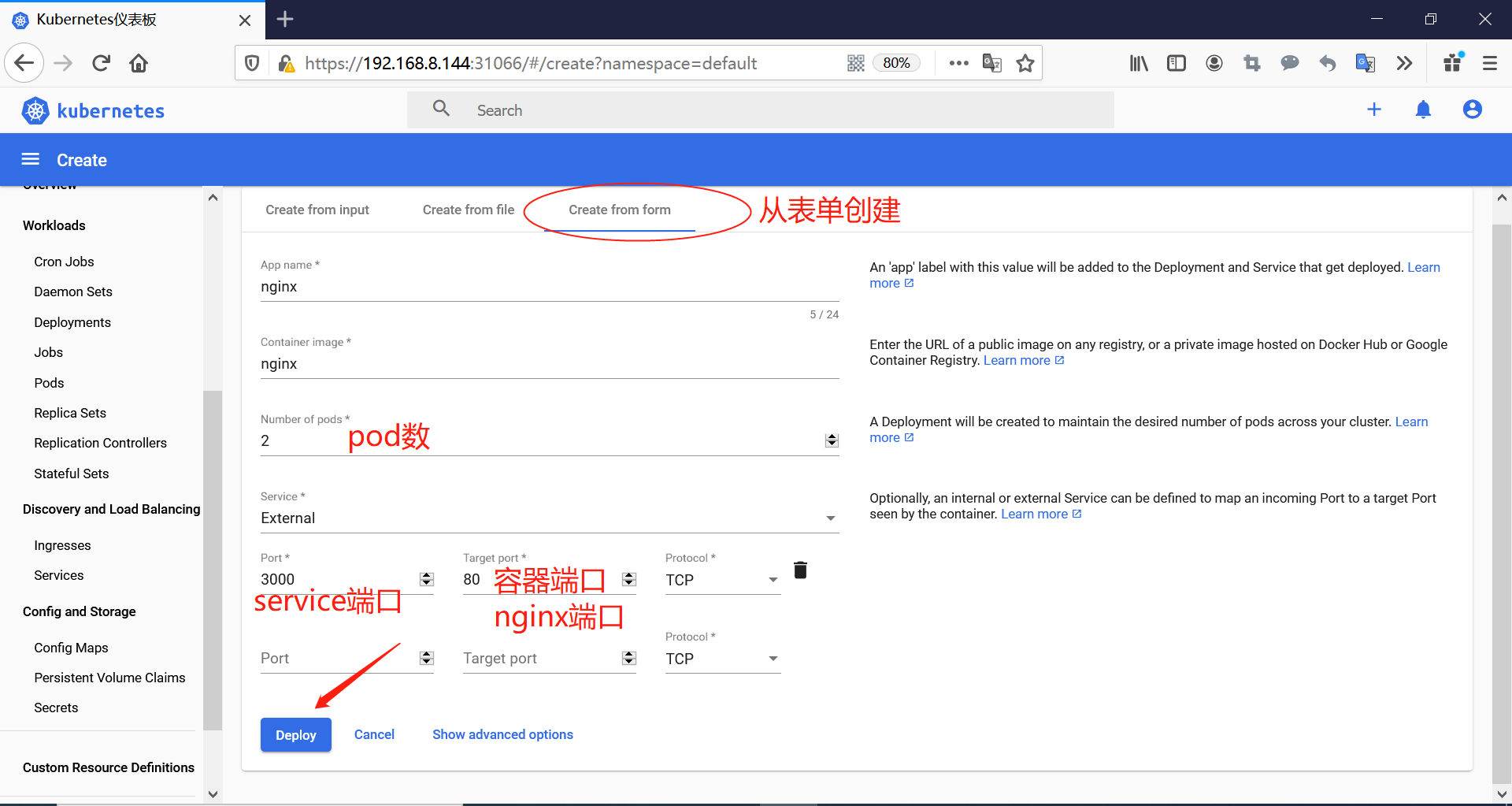
Task: Adjust the empty Port field spinner
Action: (x=427, y=658)
